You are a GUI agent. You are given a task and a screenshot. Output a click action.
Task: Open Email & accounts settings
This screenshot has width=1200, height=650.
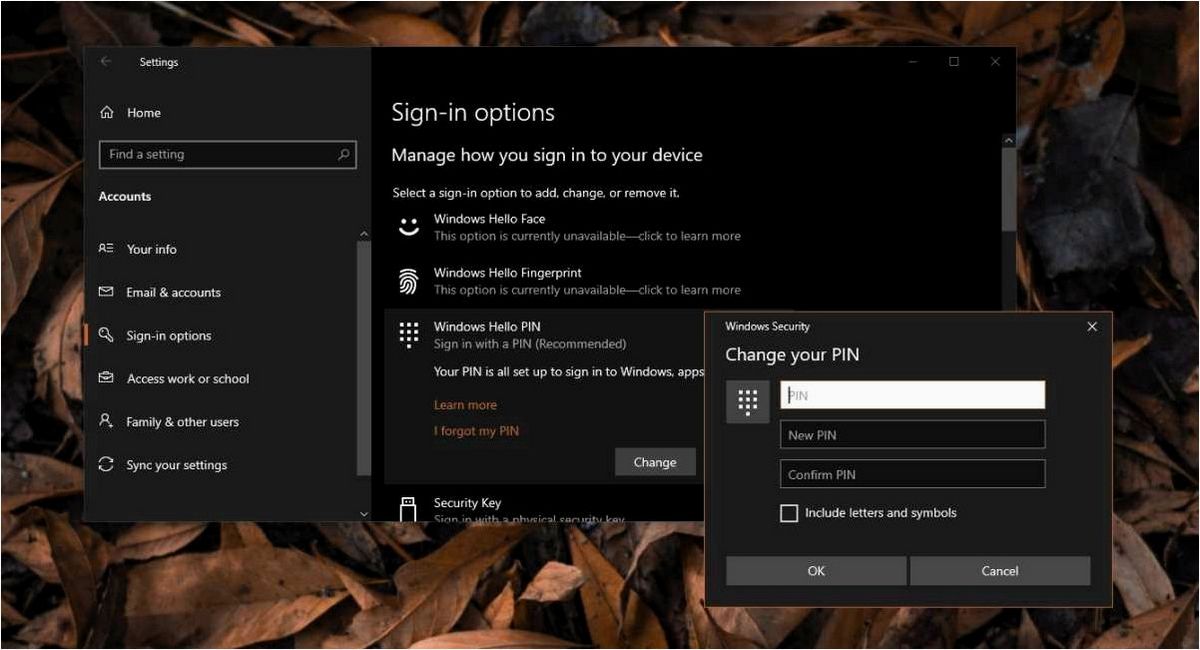(173, 292)
